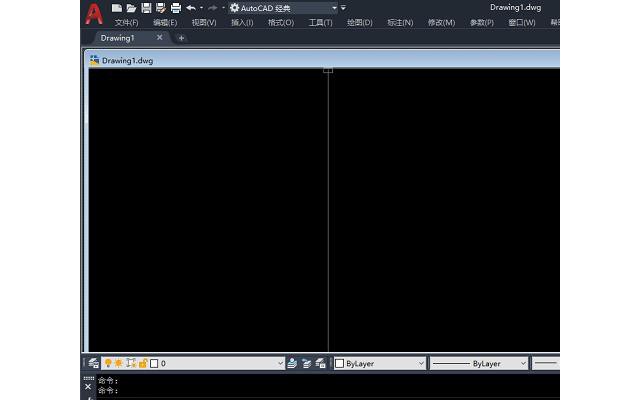
Task: Undo the last action with the arrow
Action: (191, 8)
